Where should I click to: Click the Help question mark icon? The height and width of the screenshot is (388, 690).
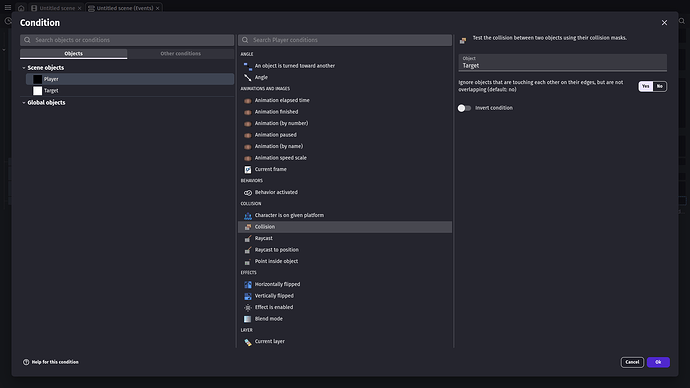[26, 362]
